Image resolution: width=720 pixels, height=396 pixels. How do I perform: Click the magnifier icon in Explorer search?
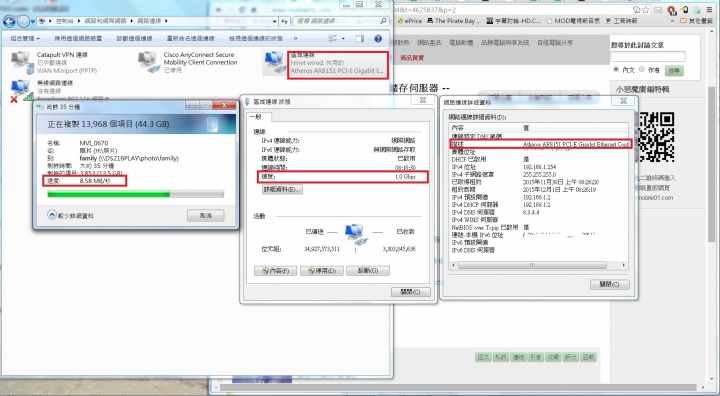click(x=383, y=21)
